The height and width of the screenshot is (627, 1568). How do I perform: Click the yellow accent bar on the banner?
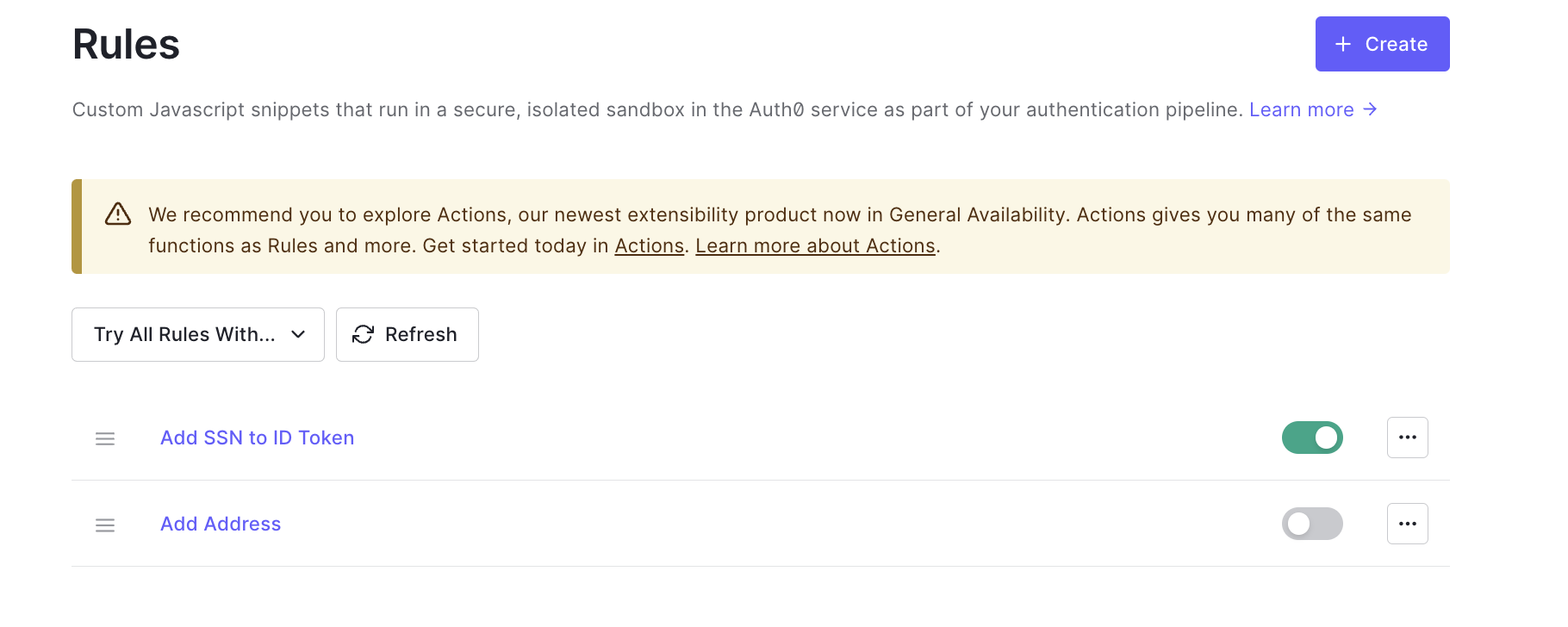[76, 226]
